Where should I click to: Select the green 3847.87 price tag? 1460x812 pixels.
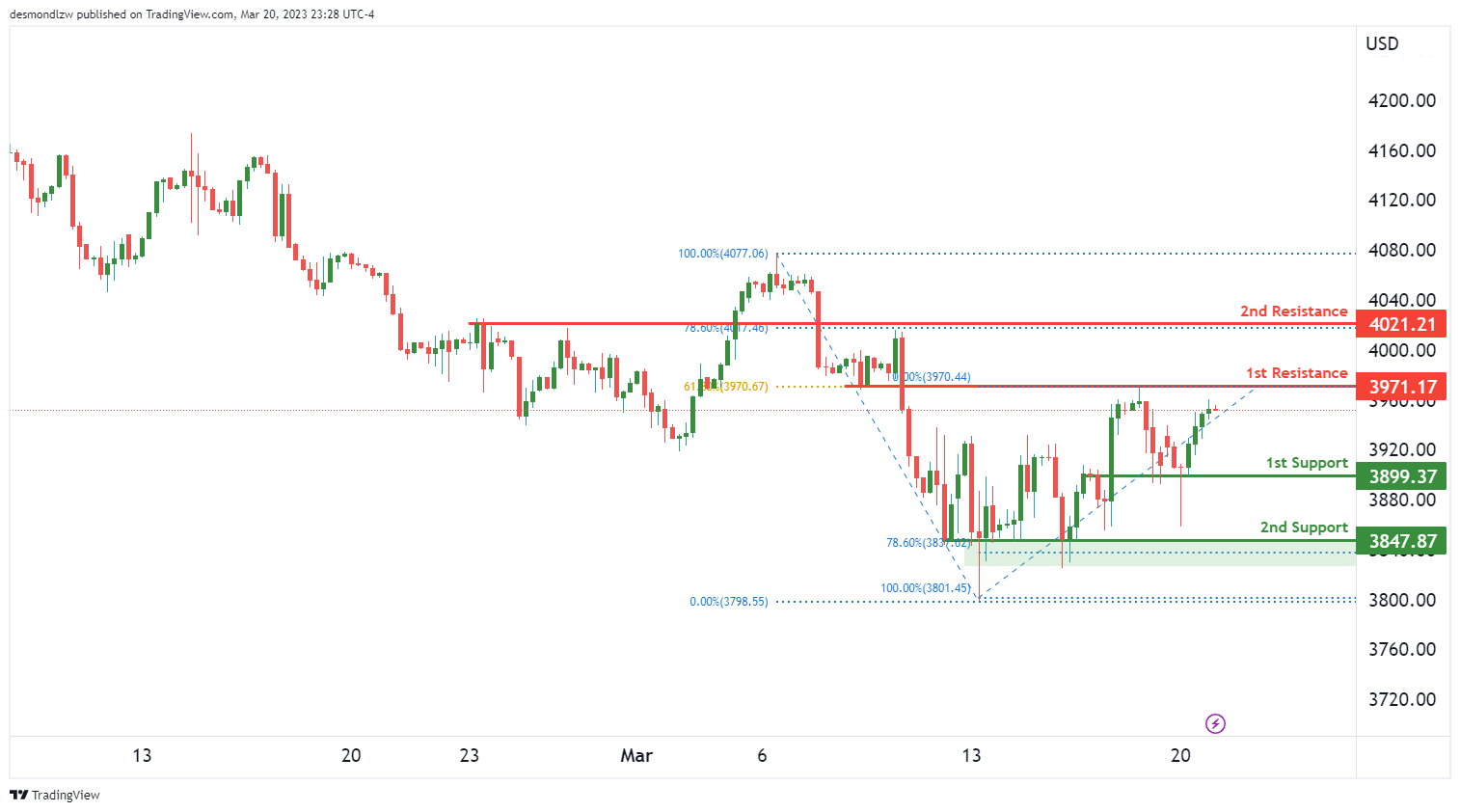[x=1401, y=541]
